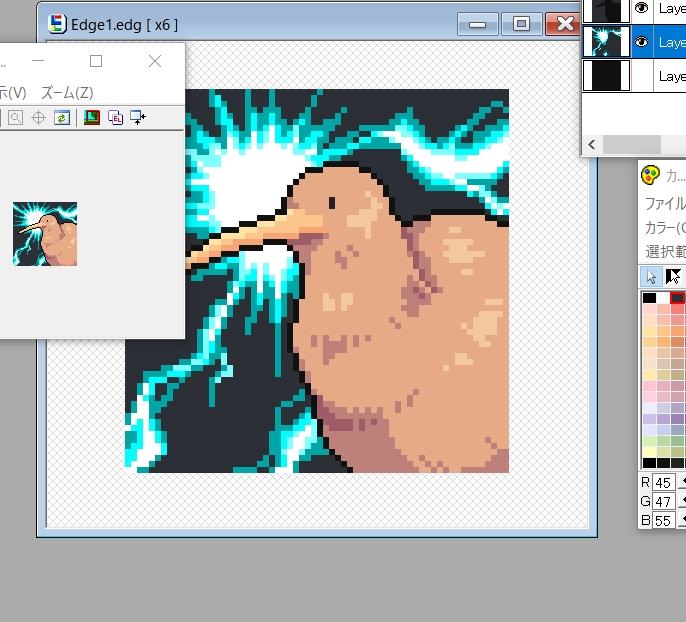Select the topmost layer's dark thumbnail
This screenshot has height=622, width=686.
[x=606, y=10]
